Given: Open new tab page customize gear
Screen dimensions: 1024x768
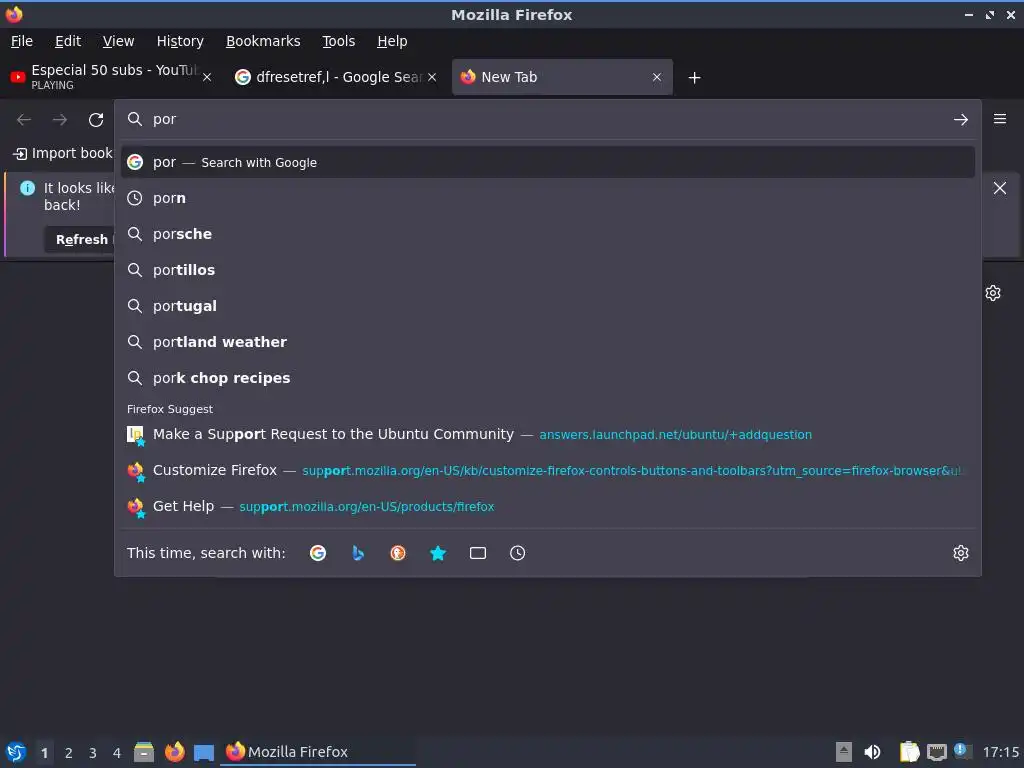Looking at the screenshot, I should [993, 293].
